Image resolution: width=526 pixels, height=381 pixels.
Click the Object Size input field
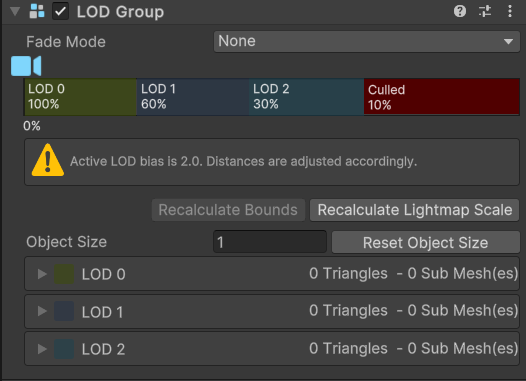coord(270,242)
